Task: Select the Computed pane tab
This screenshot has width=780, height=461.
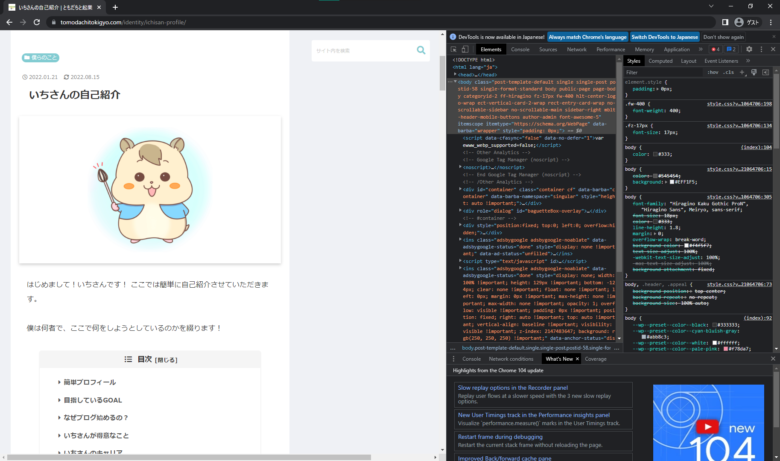Action: [660, 61]
